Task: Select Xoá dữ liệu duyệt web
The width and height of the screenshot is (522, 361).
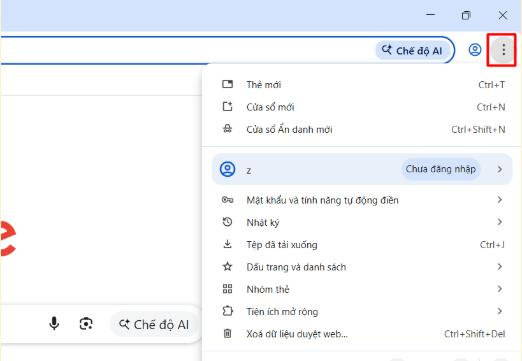Action: click(x=361, y=334)
